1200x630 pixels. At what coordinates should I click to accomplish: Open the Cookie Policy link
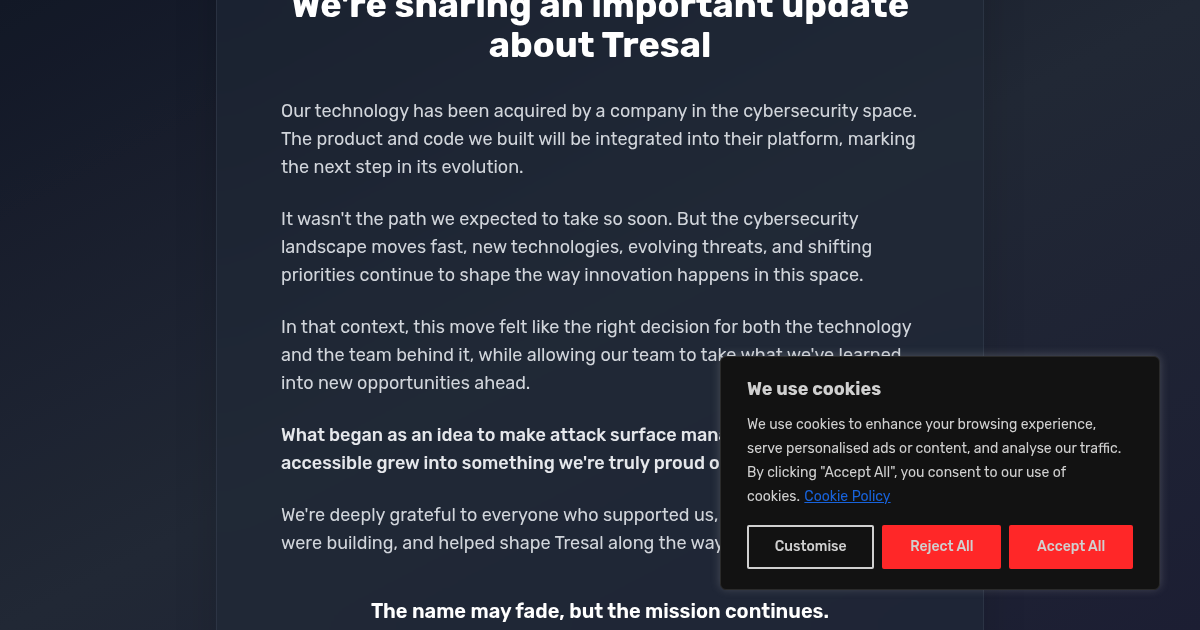846,496
